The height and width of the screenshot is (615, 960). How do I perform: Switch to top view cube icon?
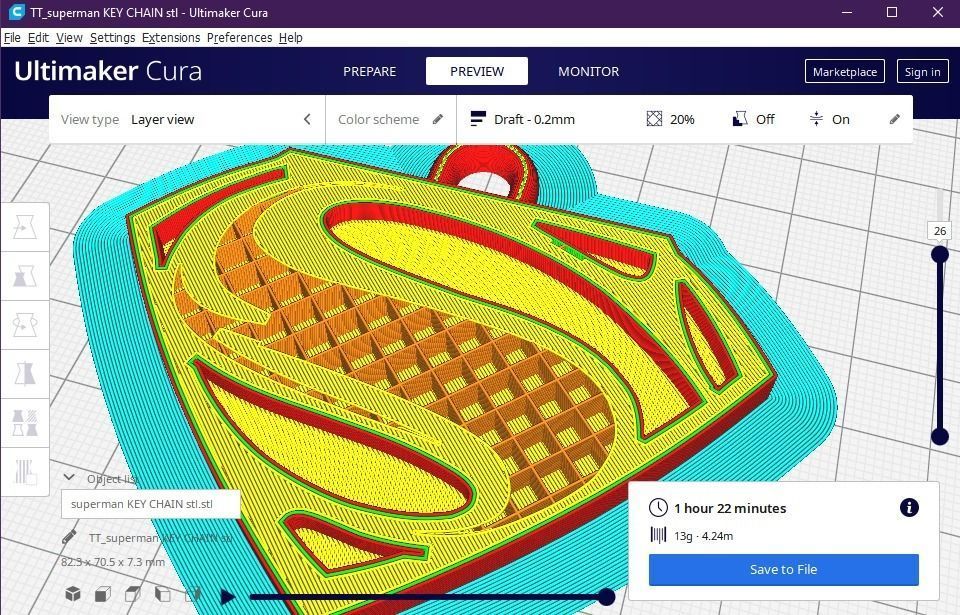point(133,594)
